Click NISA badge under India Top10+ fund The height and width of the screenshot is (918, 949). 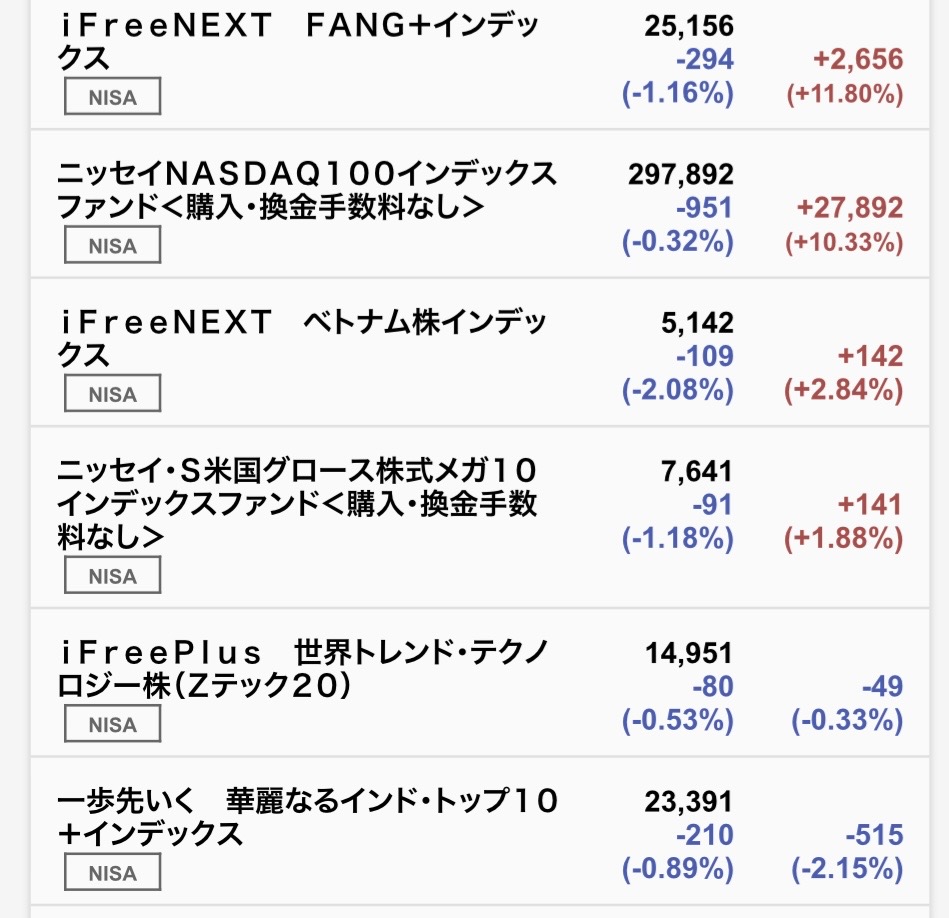point(113,872)
